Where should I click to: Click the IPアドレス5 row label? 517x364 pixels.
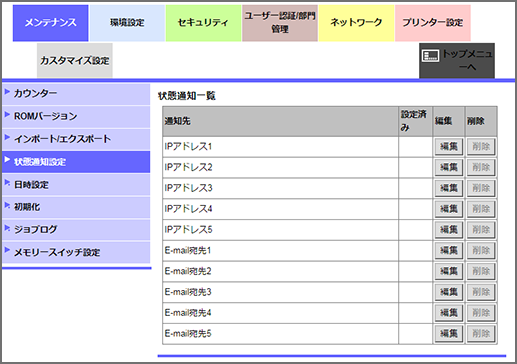188,230
